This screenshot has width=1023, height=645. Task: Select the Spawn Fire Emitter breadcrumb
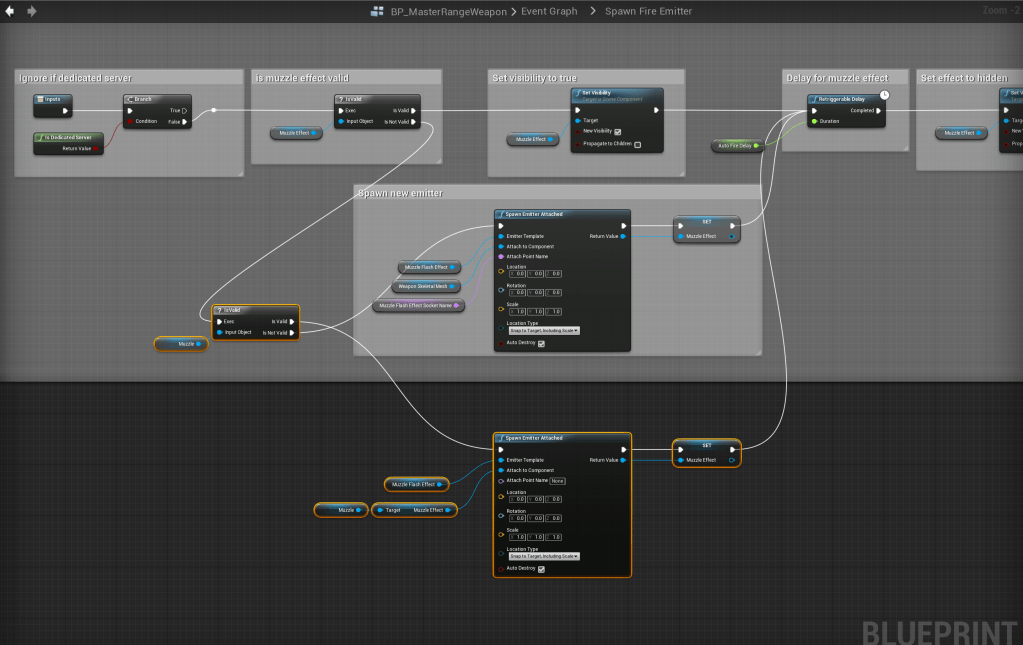pos(648,11)
